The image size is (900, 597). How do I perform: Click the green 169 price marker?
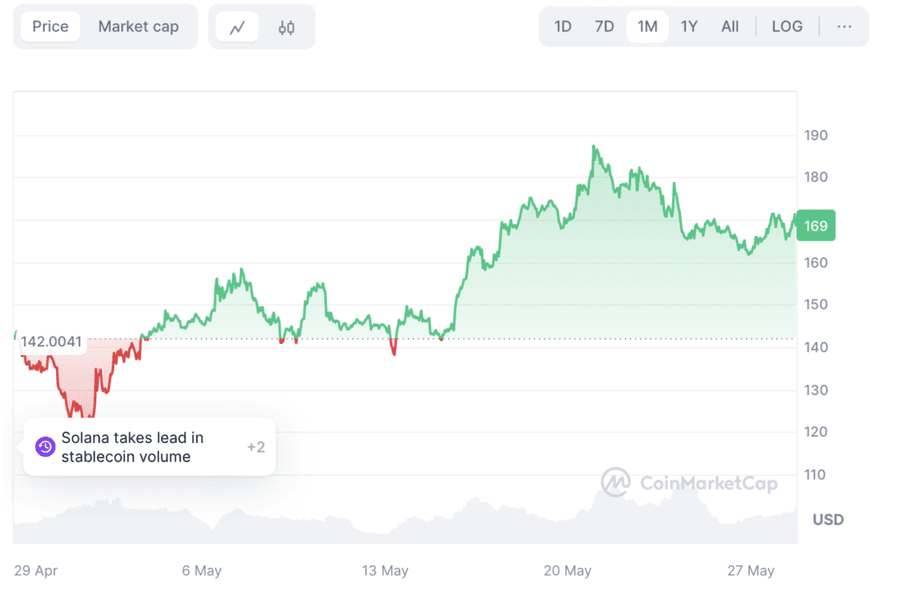(x=815, y=226)
